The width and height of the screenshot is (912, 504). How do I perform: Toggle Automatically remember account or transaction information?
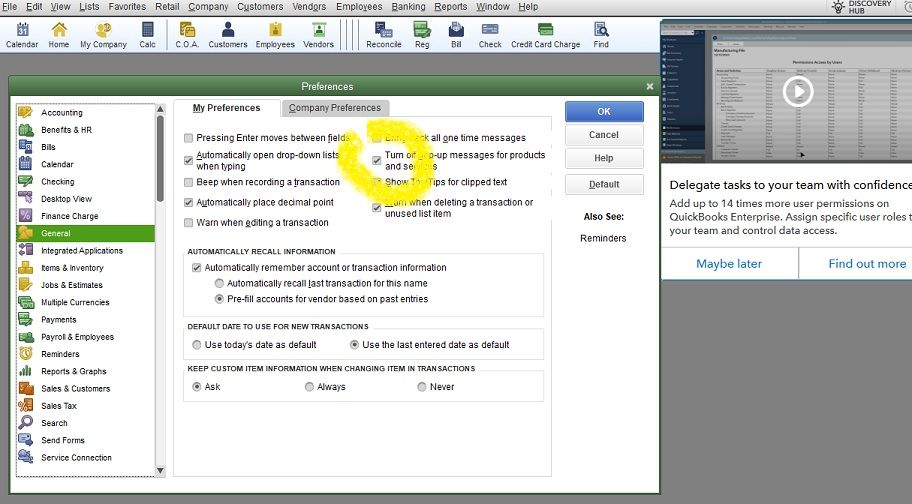coord(197,267)
